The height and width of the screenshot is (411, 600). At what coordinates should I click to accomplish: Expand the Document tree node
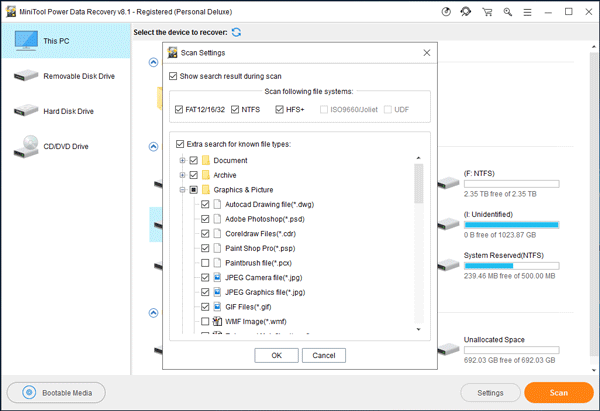click(183, 160)
